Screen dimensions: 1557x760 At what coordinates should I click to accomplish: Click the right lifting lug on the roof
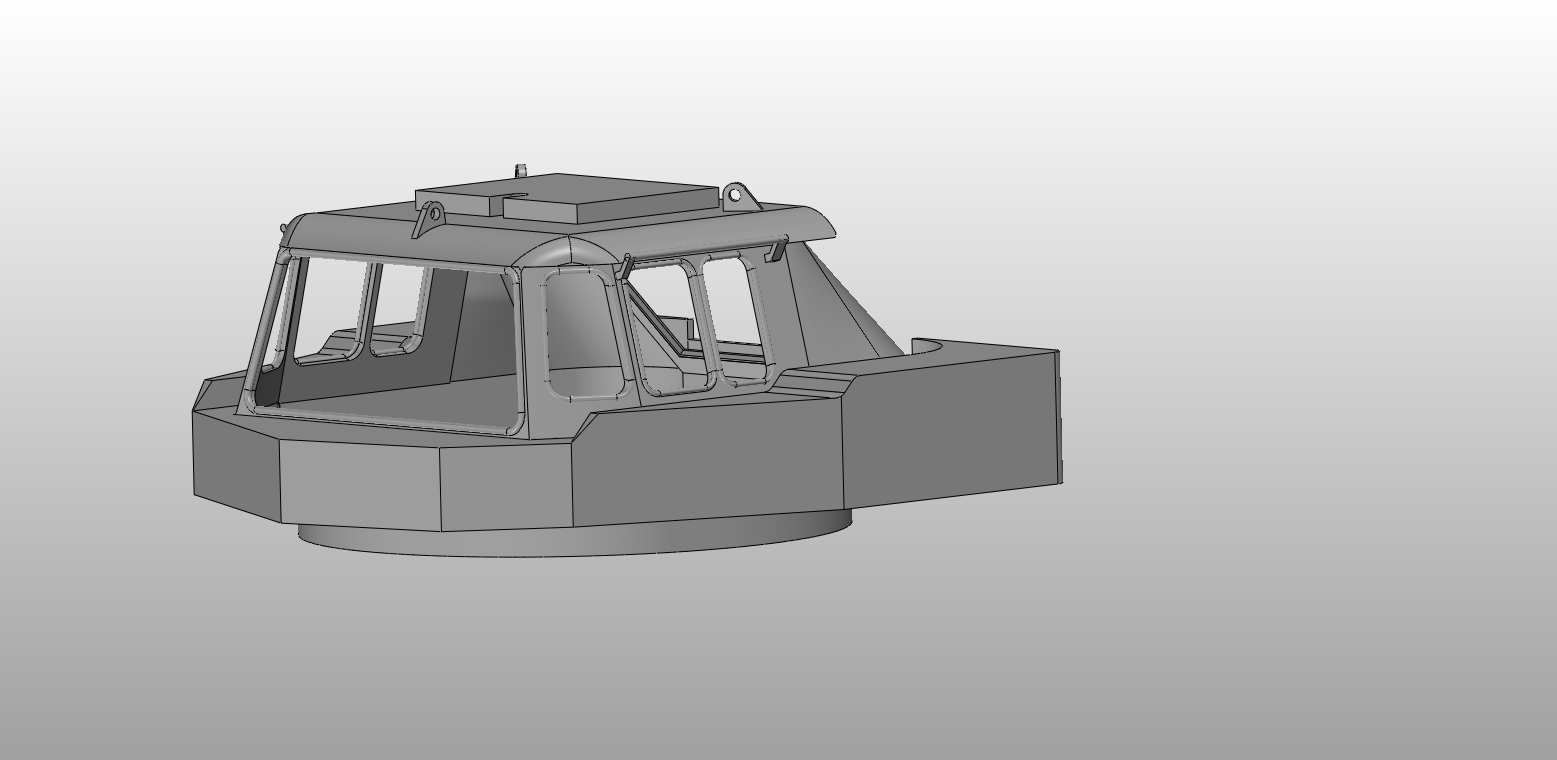(736, 194)
